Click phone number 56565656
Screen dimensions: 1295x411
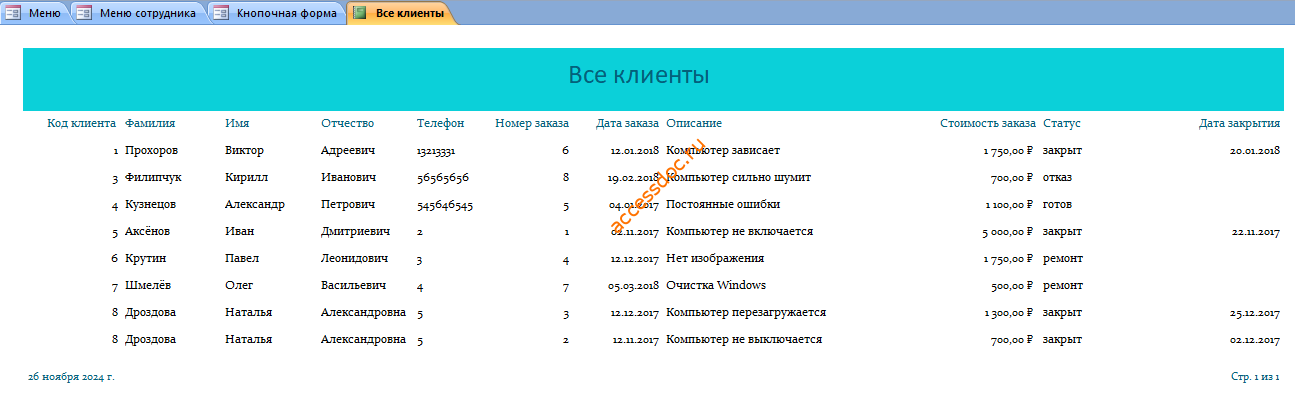(443, 177)
